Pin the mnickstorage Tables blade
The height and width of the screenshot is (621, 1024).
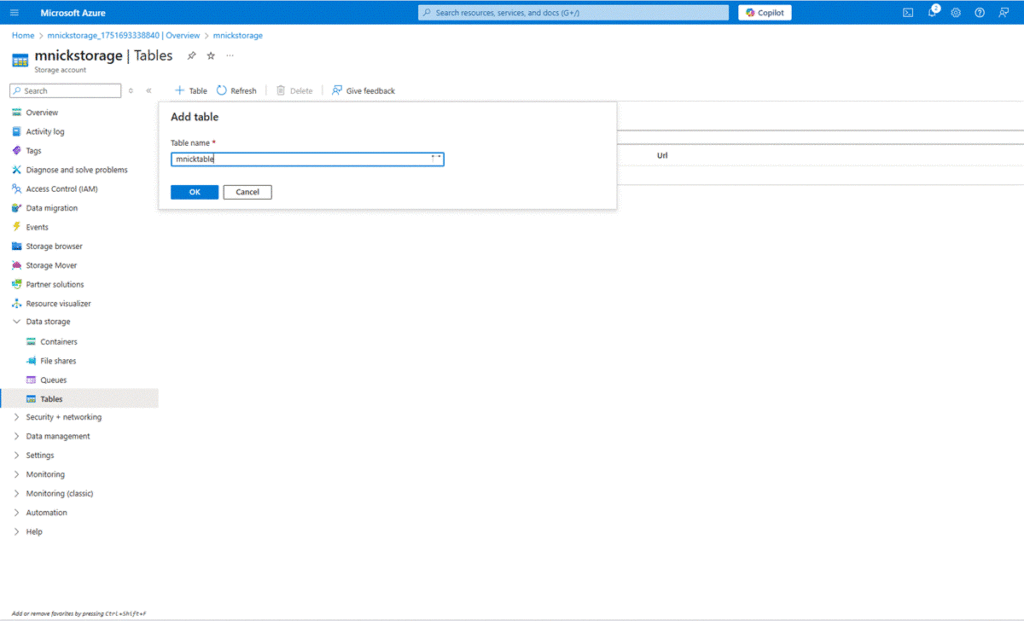coord(192,56)
